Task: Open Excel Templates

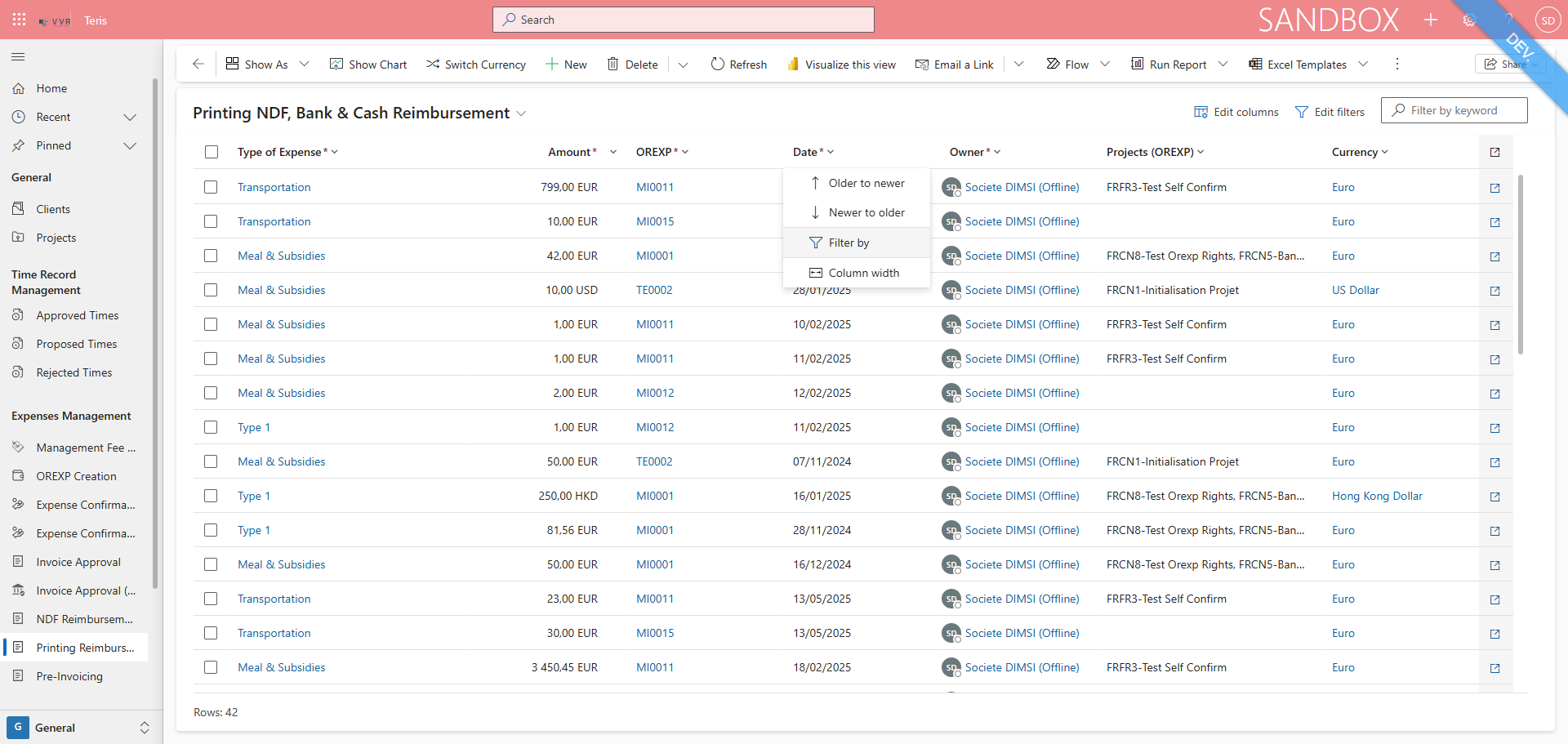Action: [x=1298, y=65]
